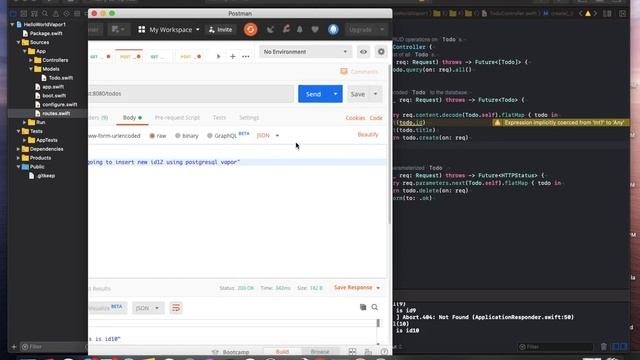Open the response JSON format dropdown

(148, 308)
